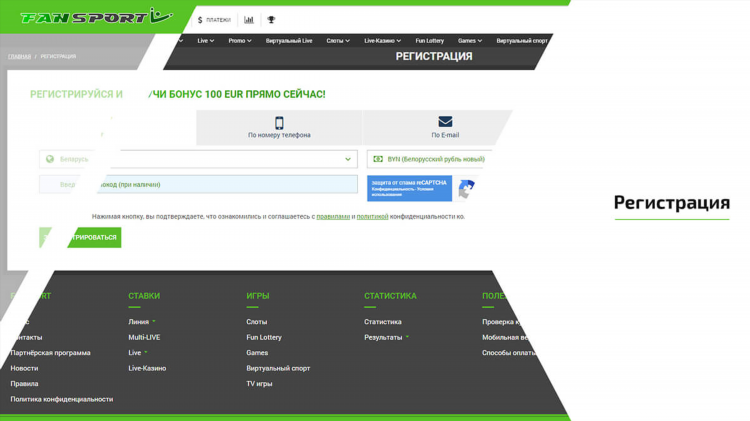Open Виртуальный спорт footer link
This screenshot has height=421, width=750.
(278, 368)
